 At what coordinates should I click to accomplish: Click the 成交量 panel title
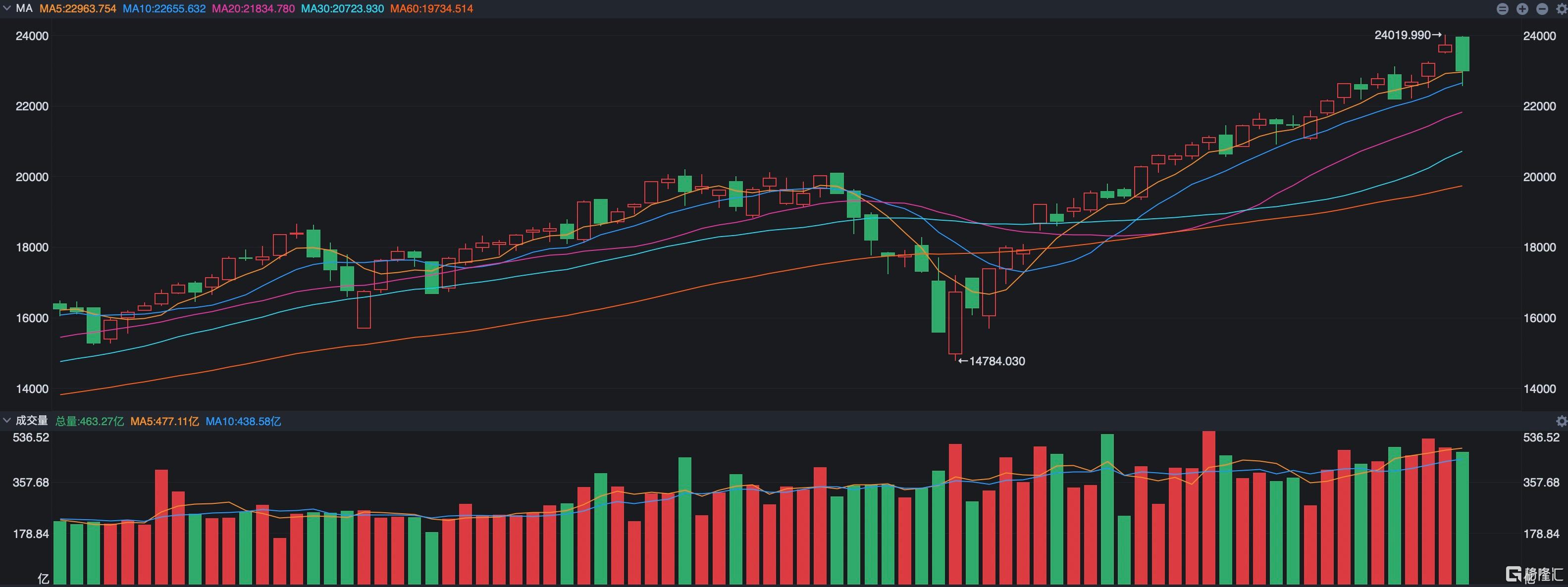point(32,420)
